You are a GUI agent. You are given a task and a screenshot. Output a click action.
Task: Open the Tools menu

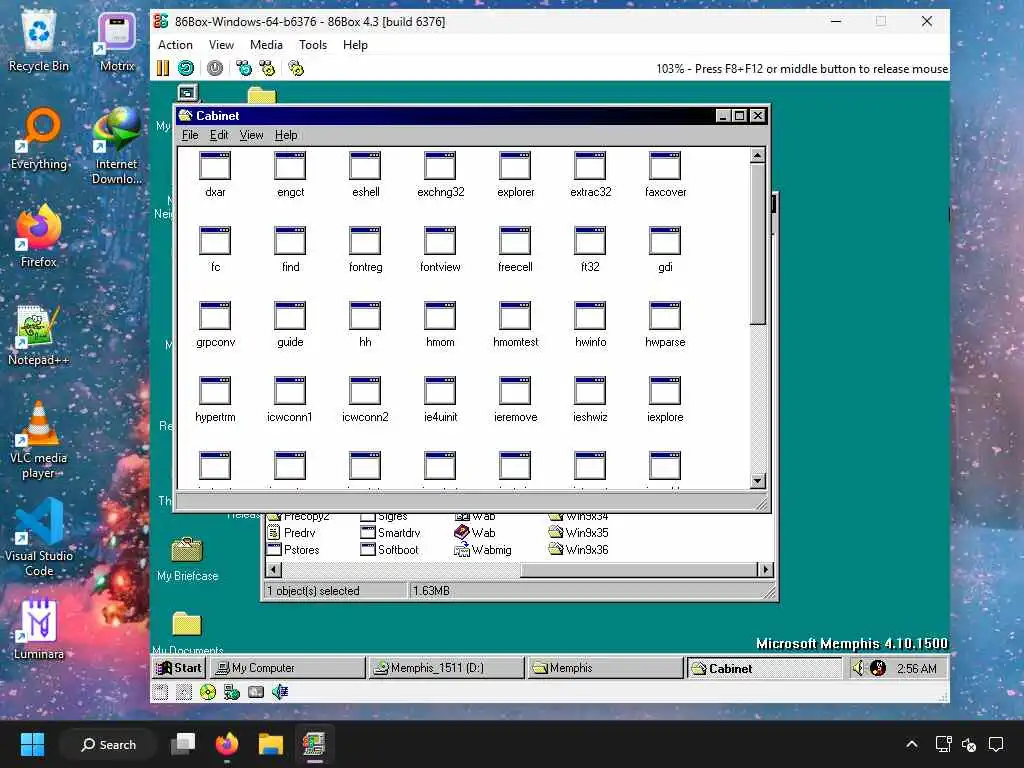coord(313,45)
